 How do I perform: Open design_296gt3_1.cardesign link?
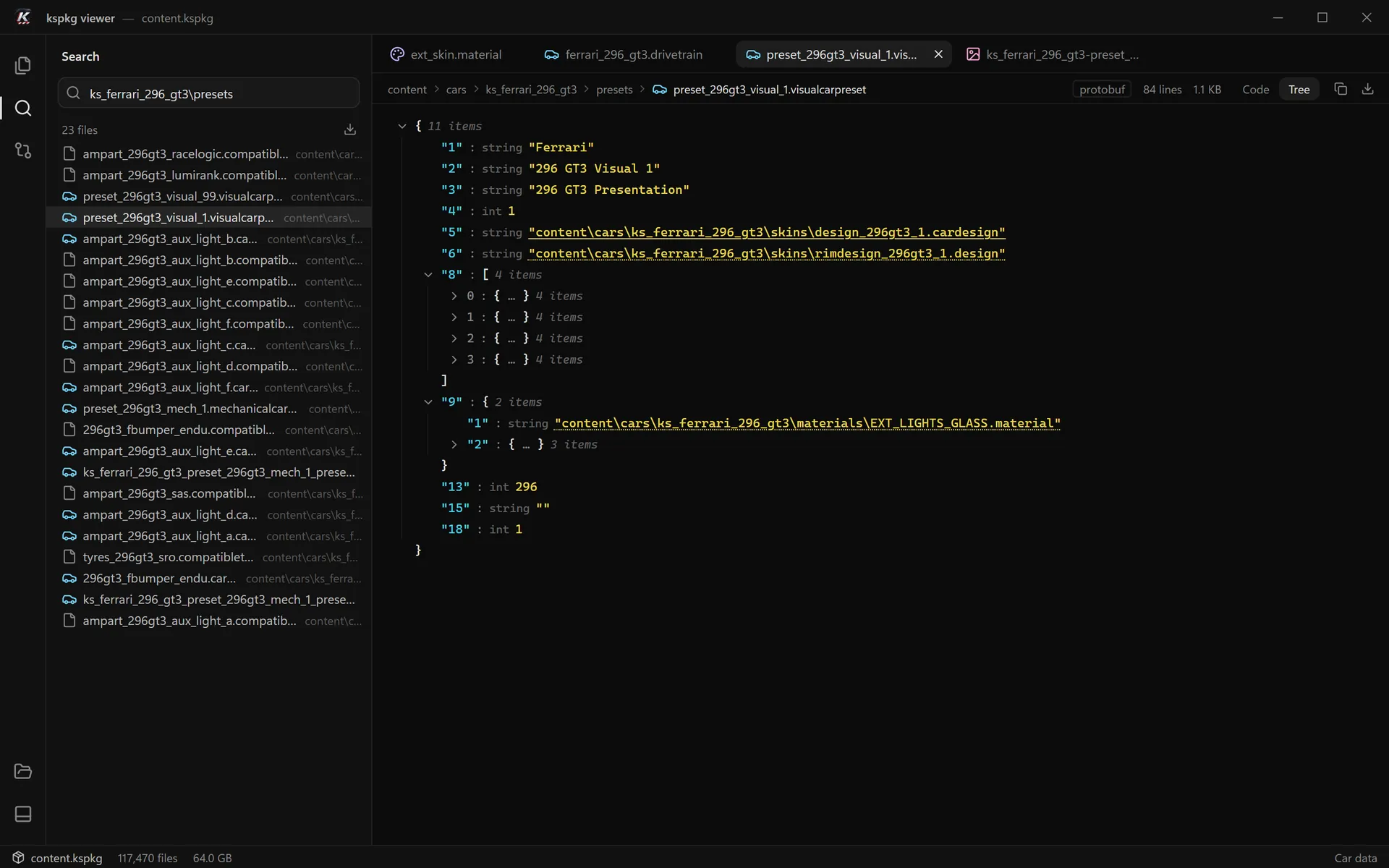click(767, 232)
